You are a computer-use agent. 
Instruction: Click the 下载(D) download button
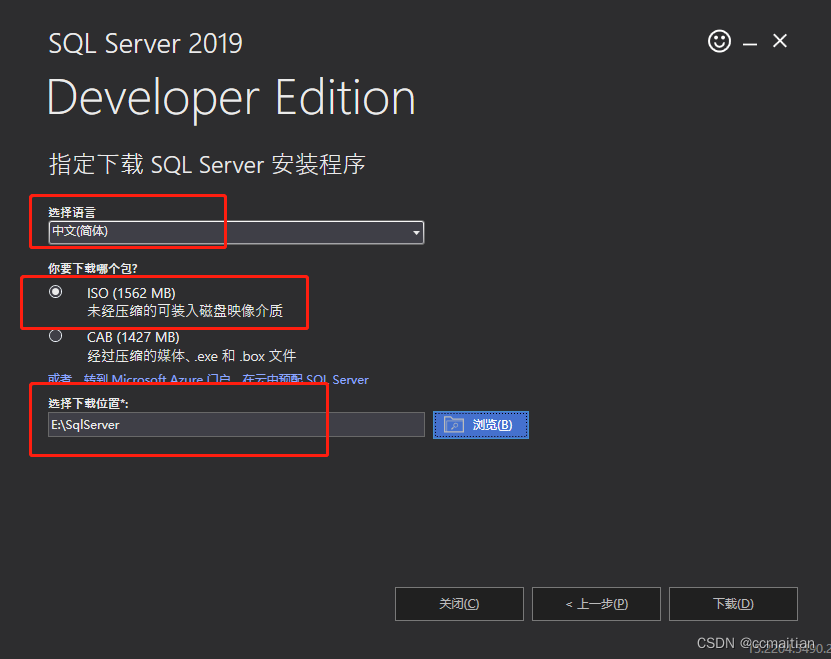pos(733,603)
